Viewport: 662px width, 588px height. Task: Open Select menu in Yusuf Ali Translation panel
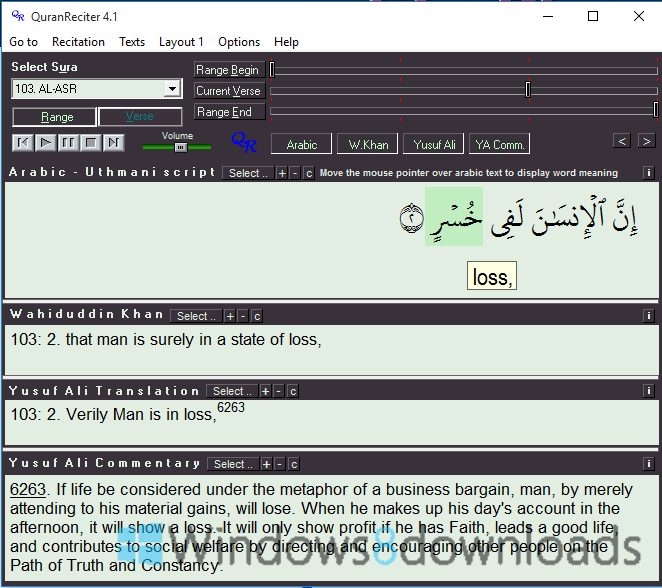pos(232,391)
